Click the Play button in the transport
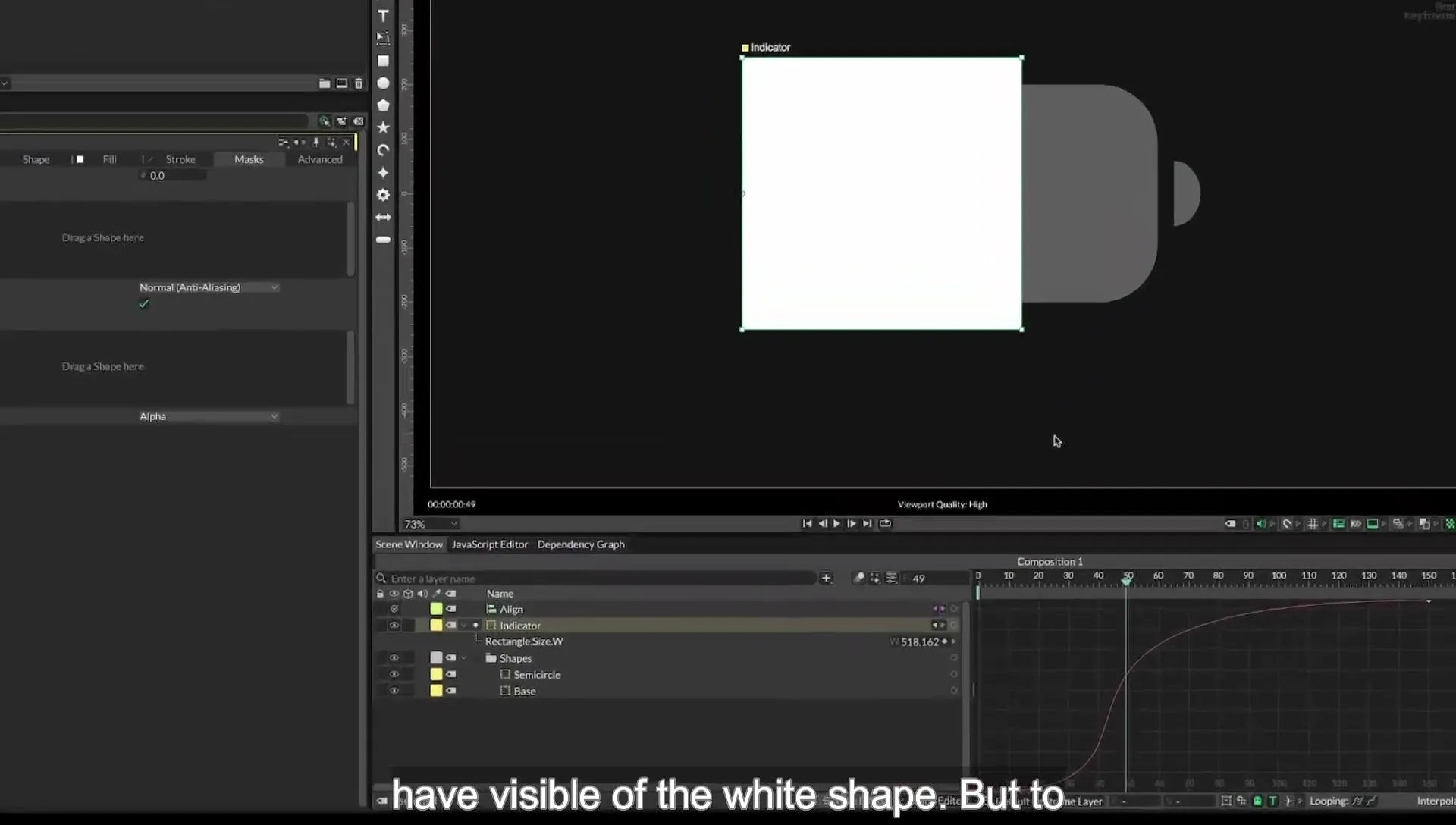 837,524
